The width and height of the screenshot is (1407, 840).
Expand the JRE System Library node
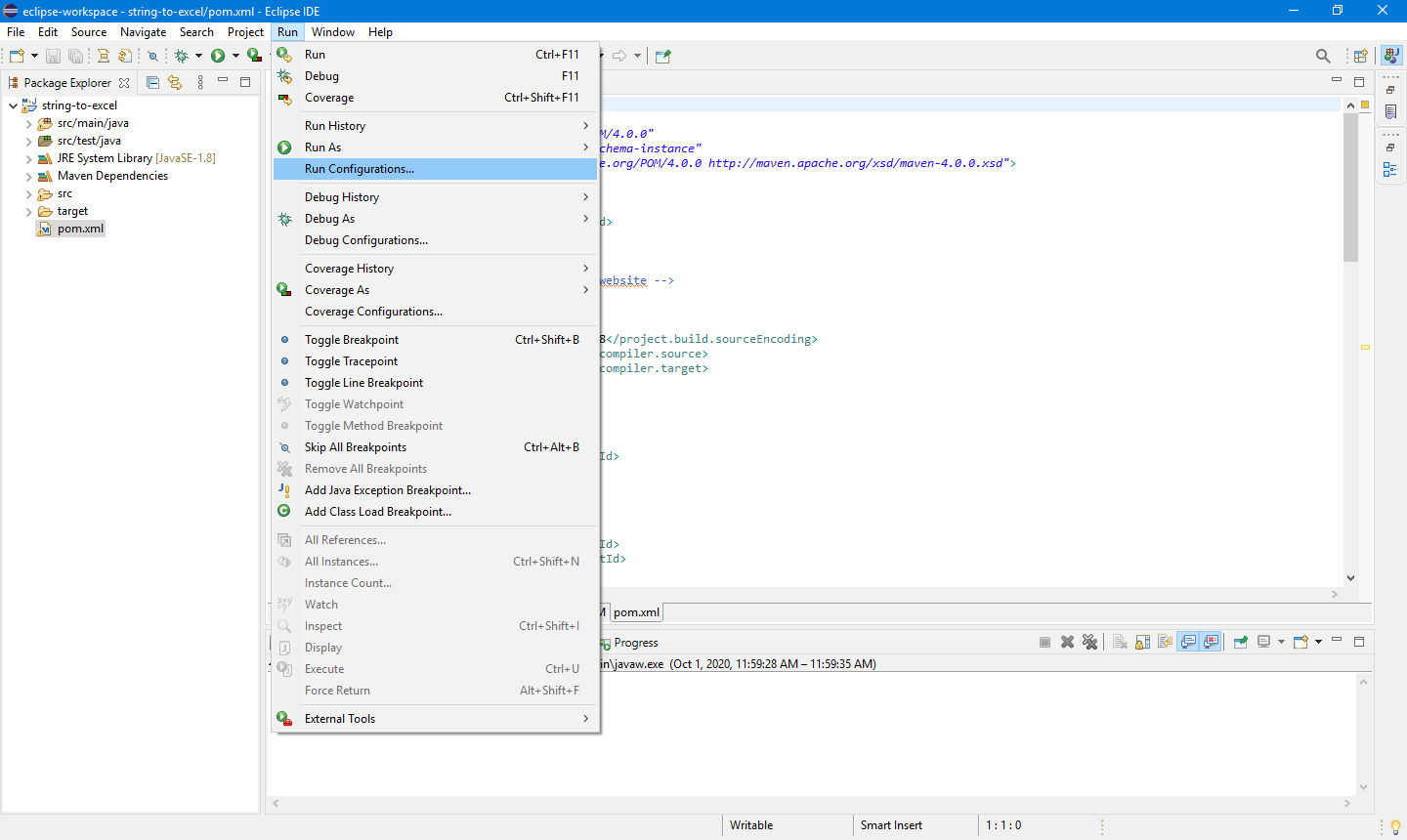coord(28,159)
